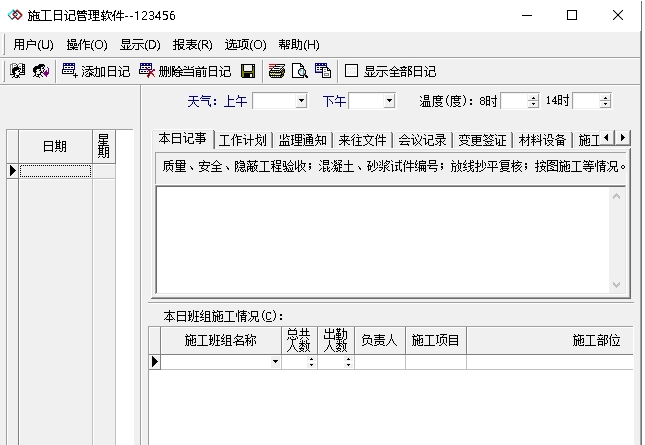Switch to the 材料设备 tab
The image size is (645, 445).
[x=542, y=140]
